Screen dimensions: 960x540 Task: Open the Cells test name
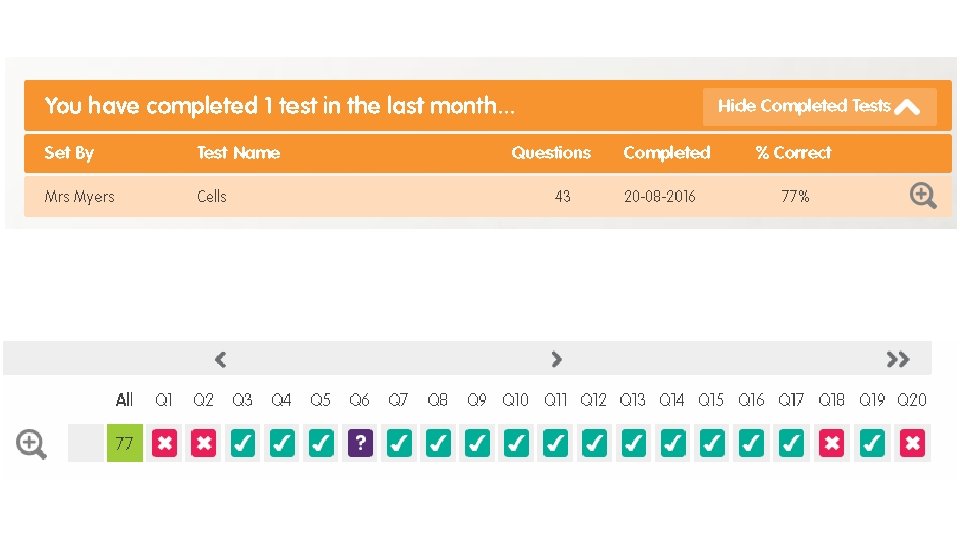pos(212,197)
